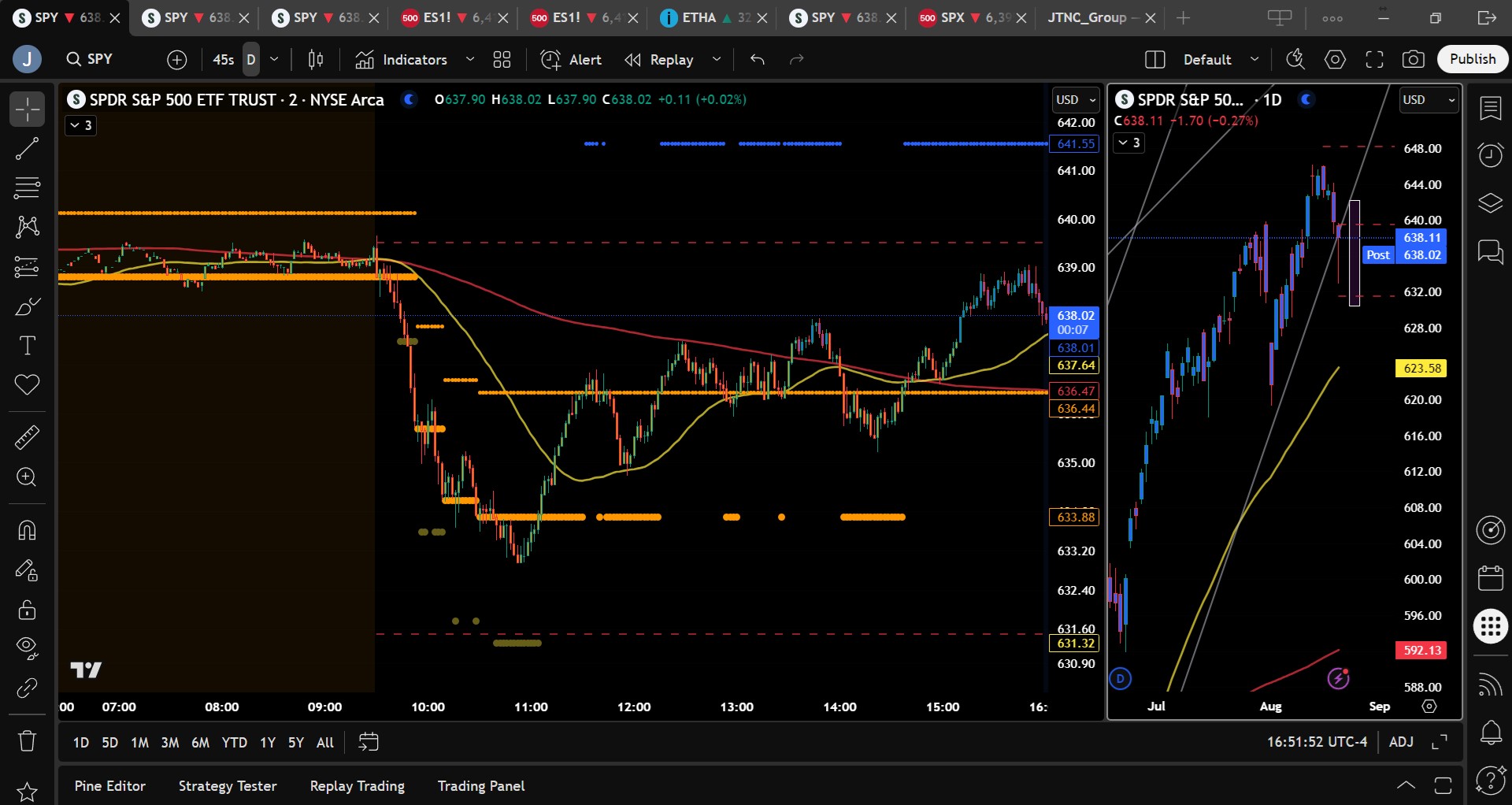Toggle stay in drawing mode
1512x805 pixels.
27,569
